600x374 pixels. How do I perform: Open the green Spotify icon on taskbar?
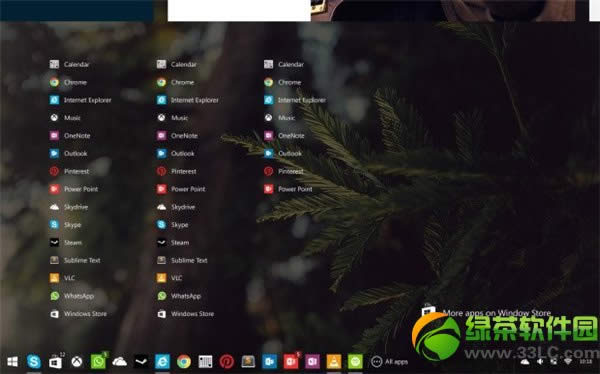(x=355, y=361)
